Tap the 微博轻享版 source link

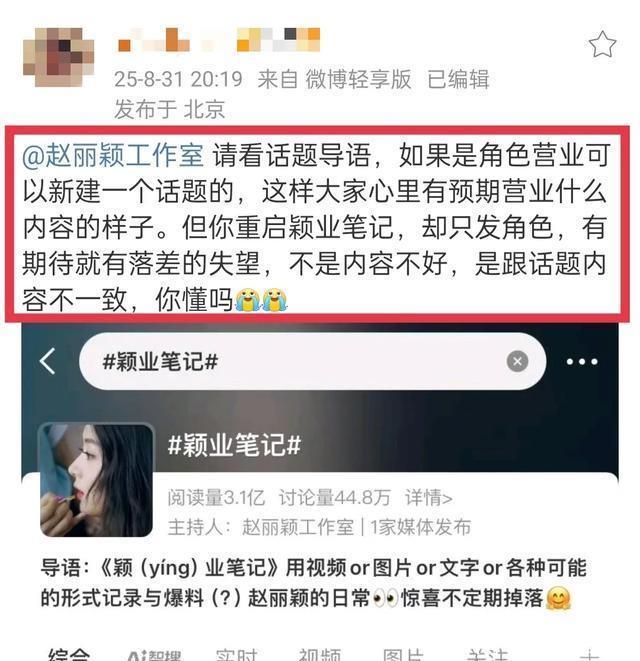point(358,79)
